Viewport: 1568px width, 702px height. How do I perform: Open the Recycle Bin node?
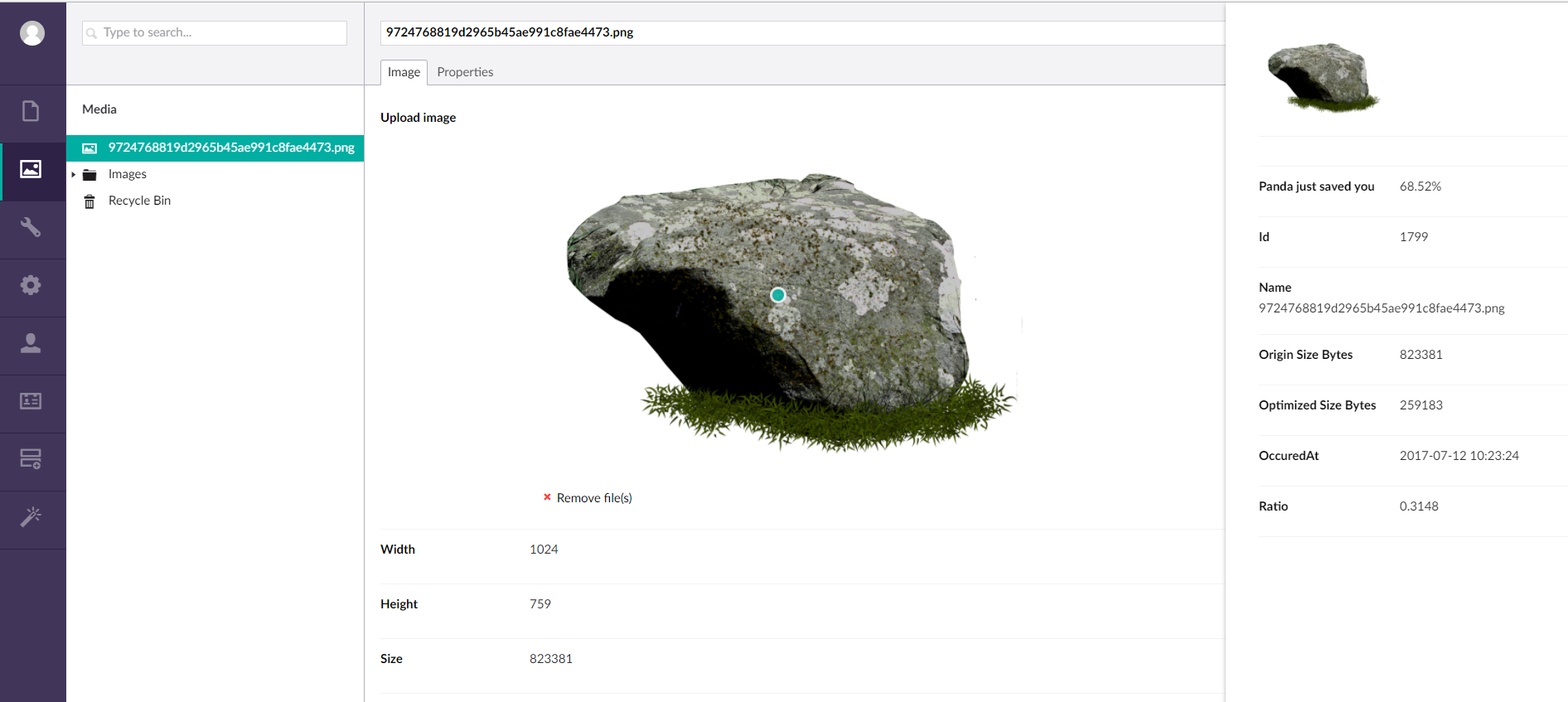pyautogui.click(x=139, y=201)
